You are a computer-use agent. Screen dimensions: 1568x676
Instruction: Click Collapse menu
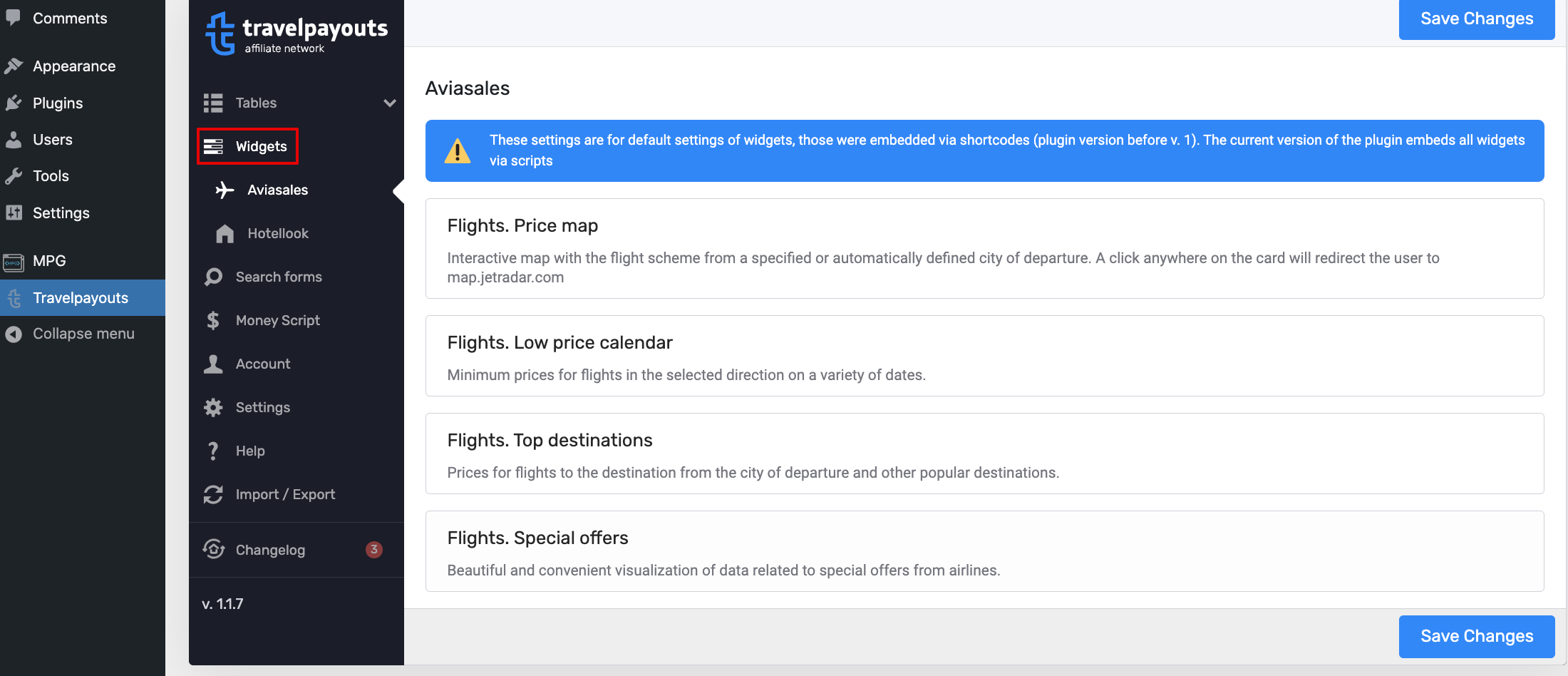click(x=83, y=334)
